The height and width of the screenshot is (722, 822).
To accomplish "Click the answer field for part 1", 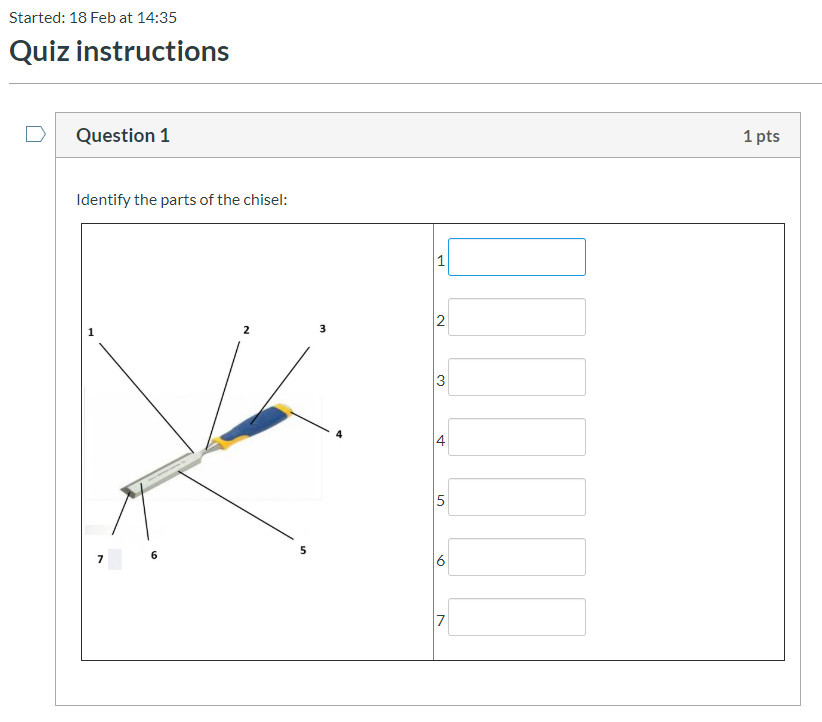I will pos(516,257).
